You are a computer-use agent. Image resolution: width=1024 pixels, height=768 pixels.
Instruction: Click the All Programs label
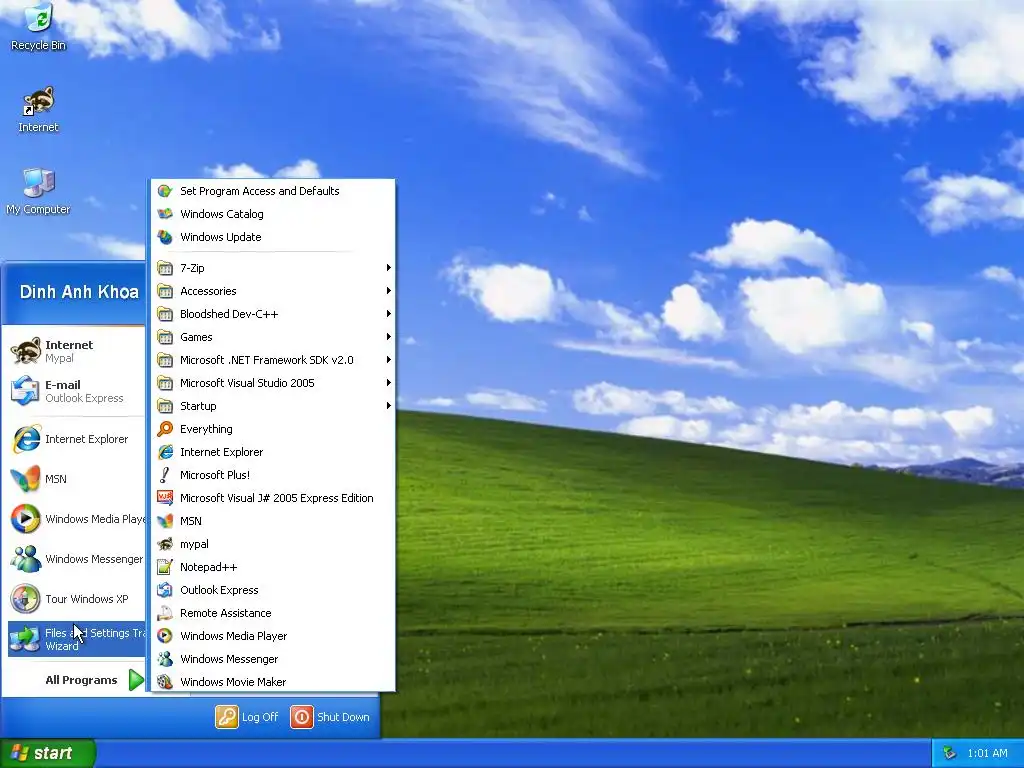click(81, 680)
